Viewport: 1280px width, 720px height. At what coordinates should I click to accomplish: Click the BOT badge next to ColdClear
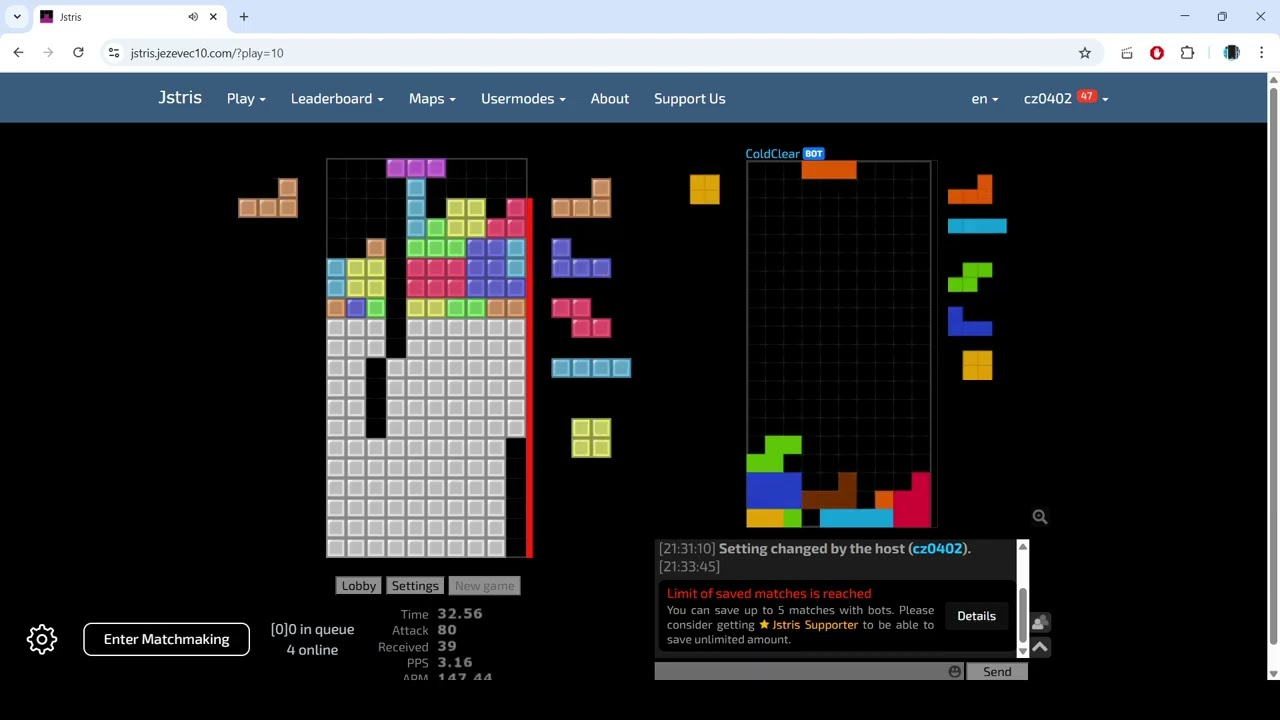[814, 154]
